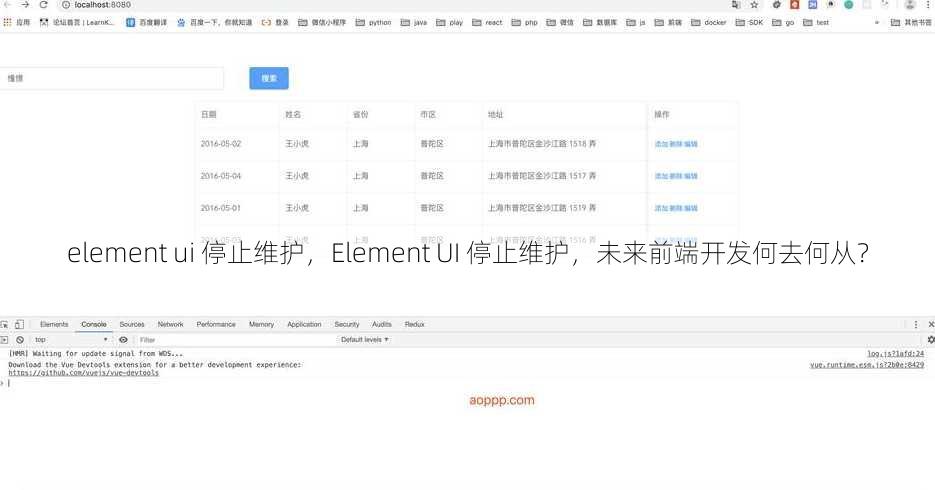Screen dimensions: 935x490
Task: Open the vue.runtime.esm.js source link
Action: point(867,364)
